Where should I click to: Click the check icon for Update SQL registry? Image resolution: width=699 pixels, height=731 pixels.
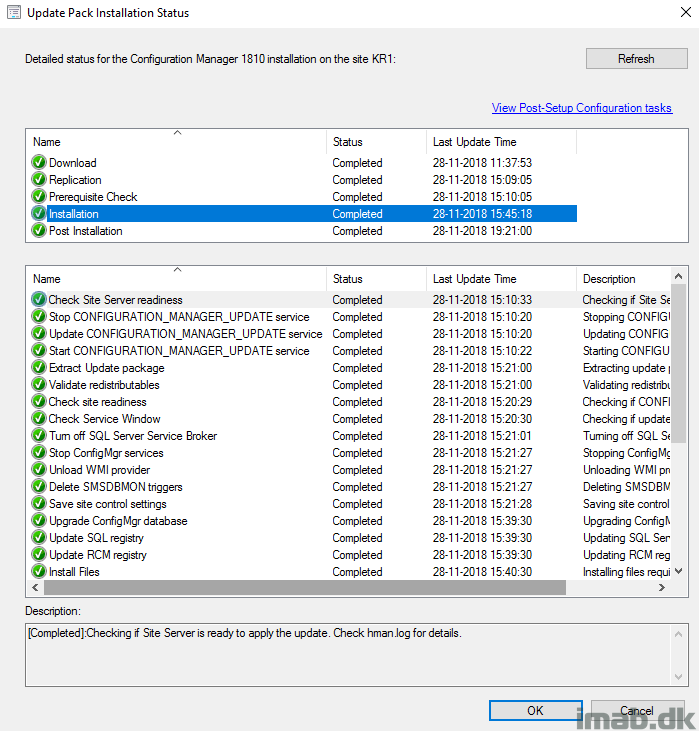(x=39, y=538)
